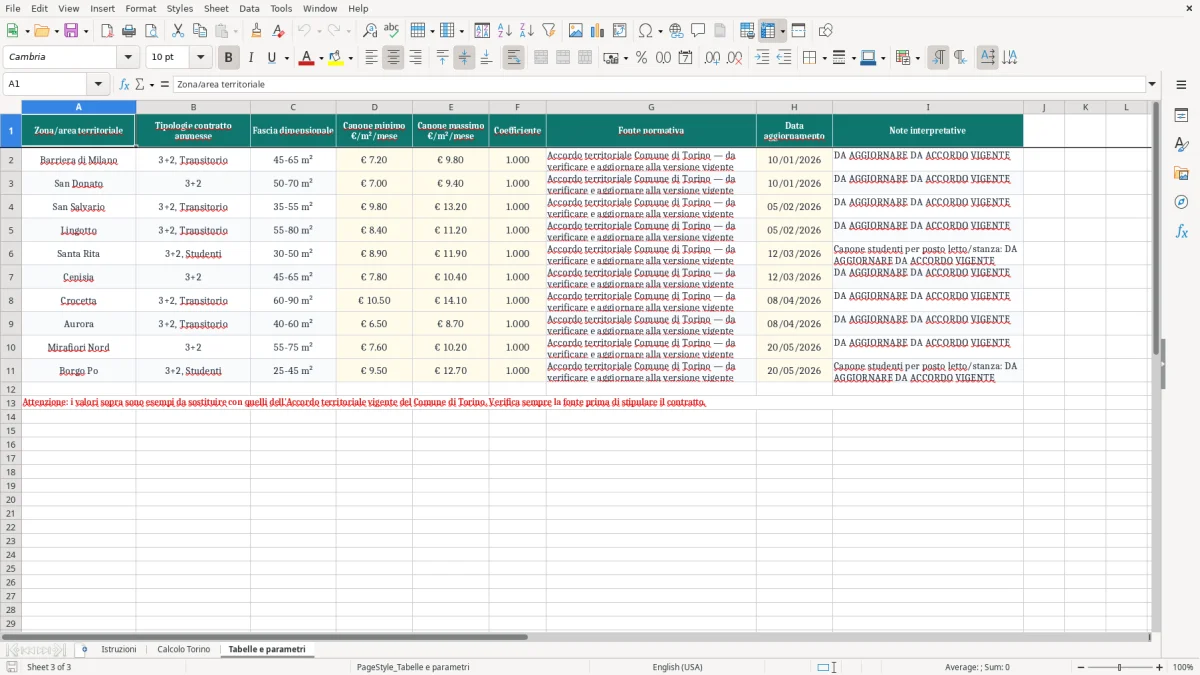Image resolution: width=1200 pixels, height=675 pixels.
Task: Click the Draw Functions shapes icon
Action: [825, 31]
